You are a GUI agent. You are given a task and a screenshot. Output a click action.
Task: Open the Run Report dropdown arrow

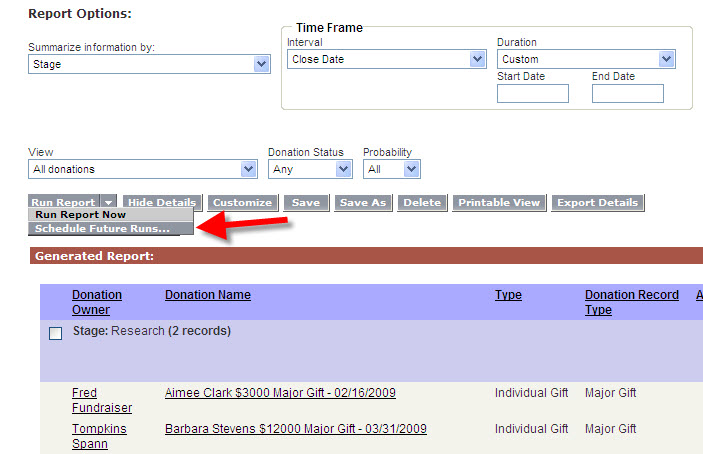point(108,203)
